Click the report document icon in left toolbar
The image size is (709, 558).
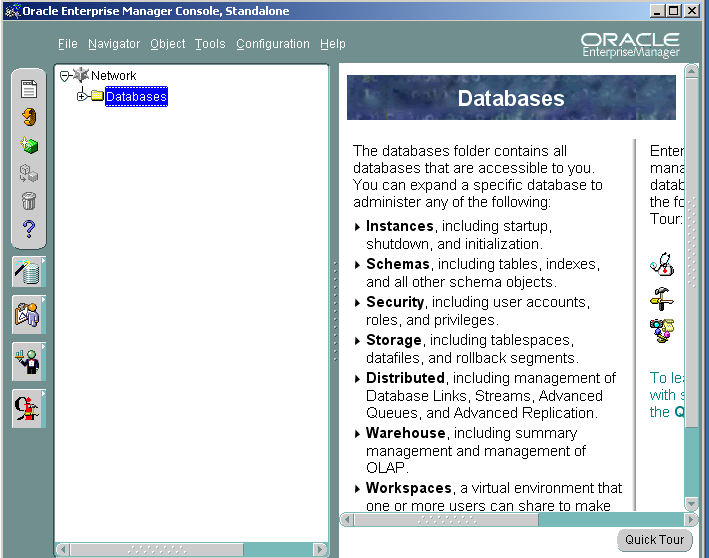(x=28, y=89)
